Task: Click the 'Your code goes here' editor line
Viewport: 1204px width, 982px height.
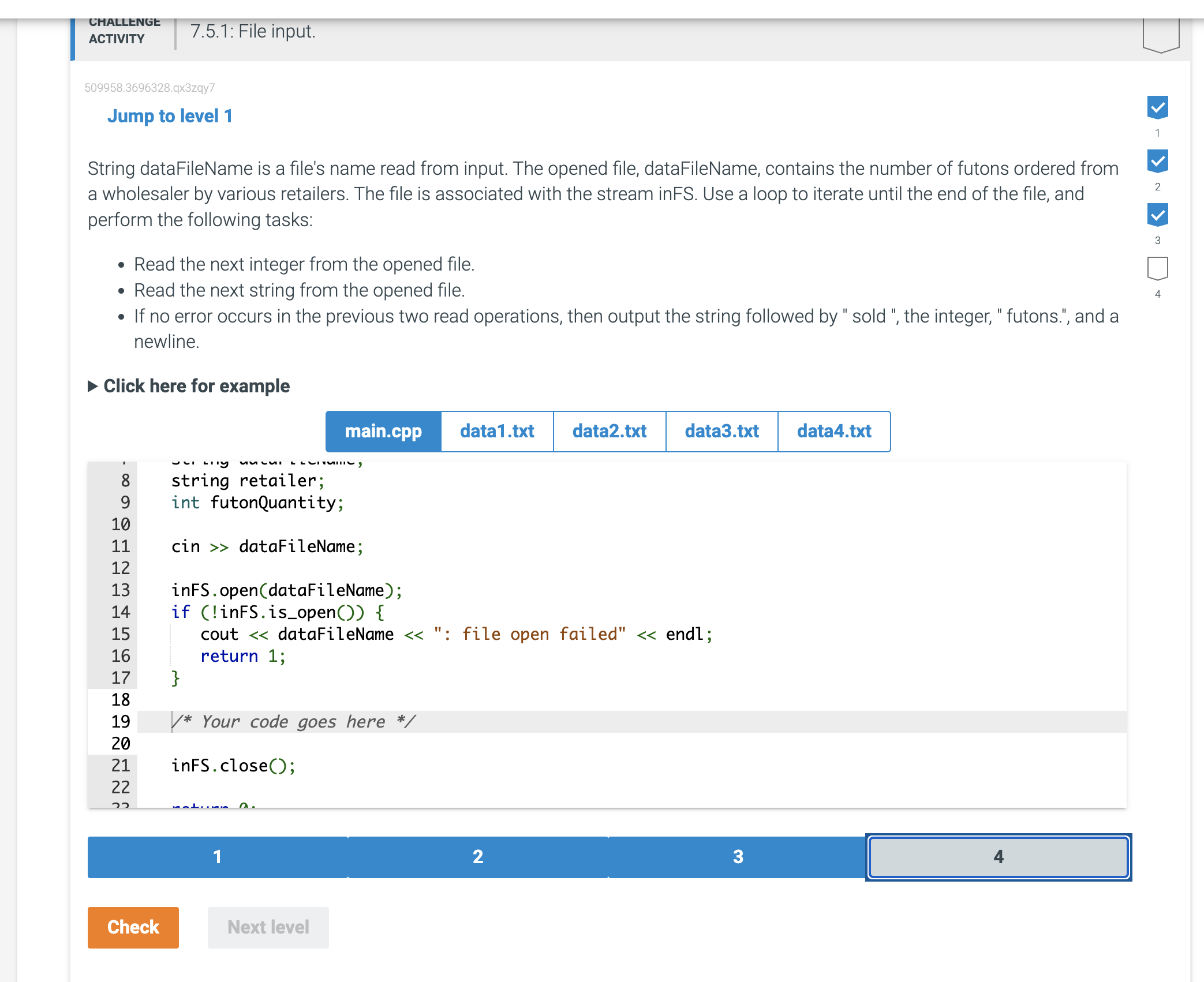Action: point(294,722)
